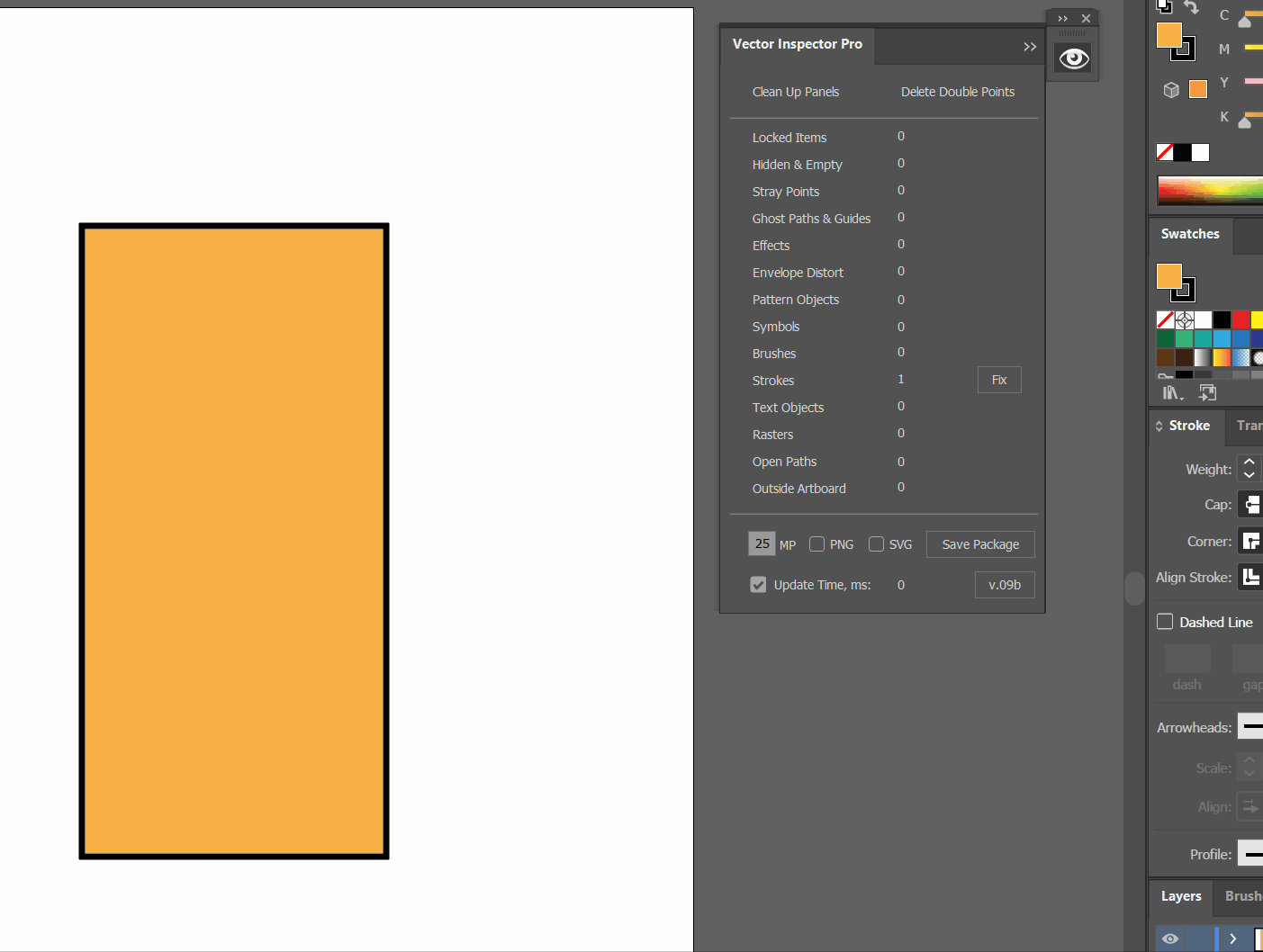Toggle layer visibility eye in Layers panel
Image resolution: width=1263 pixels, height=952 pixels.
coord(1170,939)
